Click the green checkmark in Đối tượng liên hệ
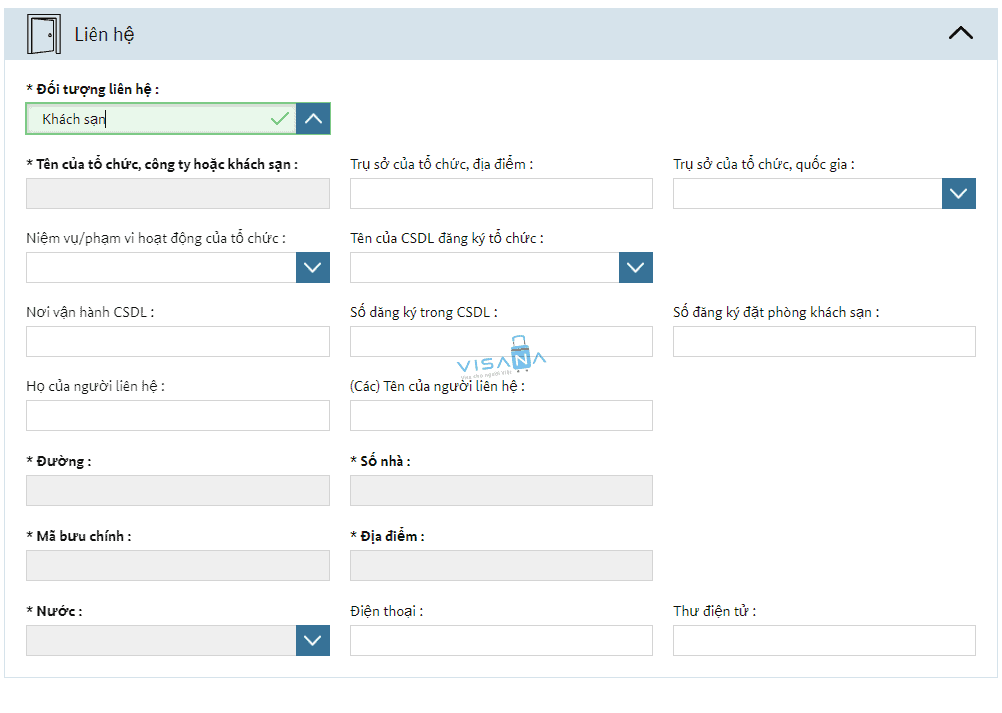This screenshot has height=713, width=1002. [x=280, y=119]
